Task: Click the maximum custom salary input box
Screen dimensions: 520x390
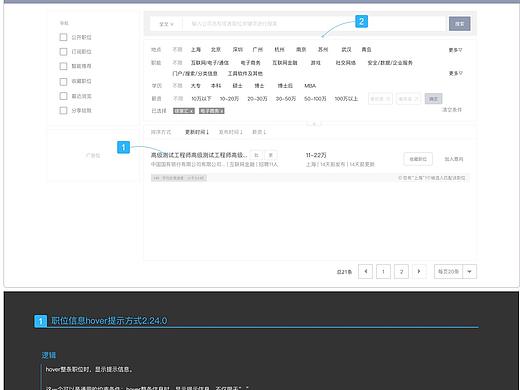Action: click(x=409, y=99)
